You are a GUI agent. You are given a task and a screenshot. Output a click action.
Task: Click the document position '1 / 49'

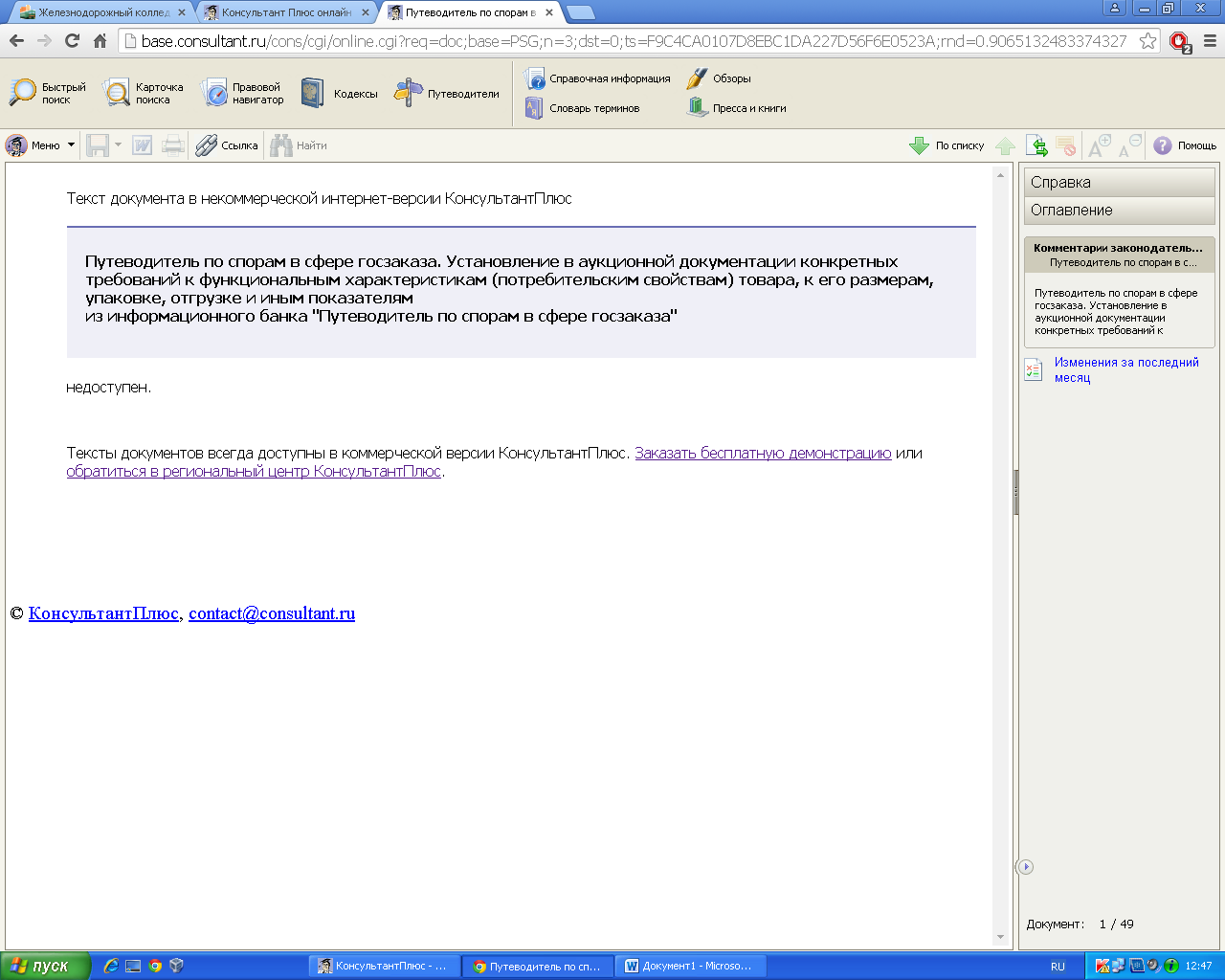point(1116,924)
